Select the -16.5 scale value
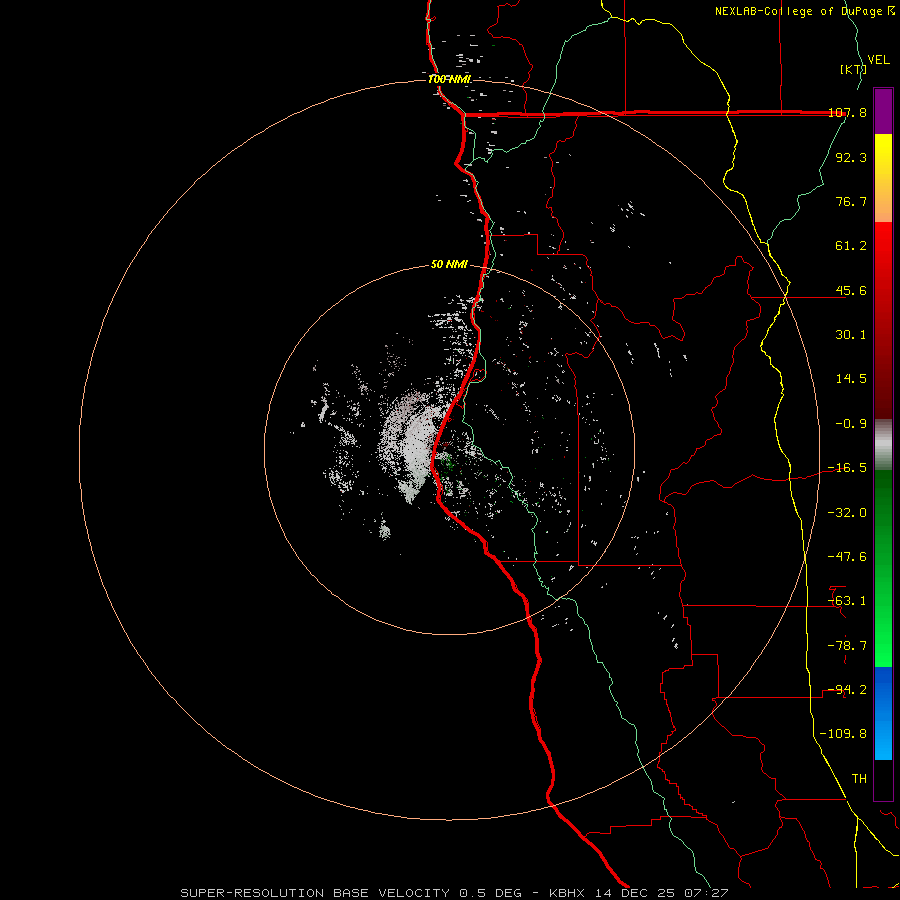The width and height of the screenshot is (900, 900). point(847,468)
